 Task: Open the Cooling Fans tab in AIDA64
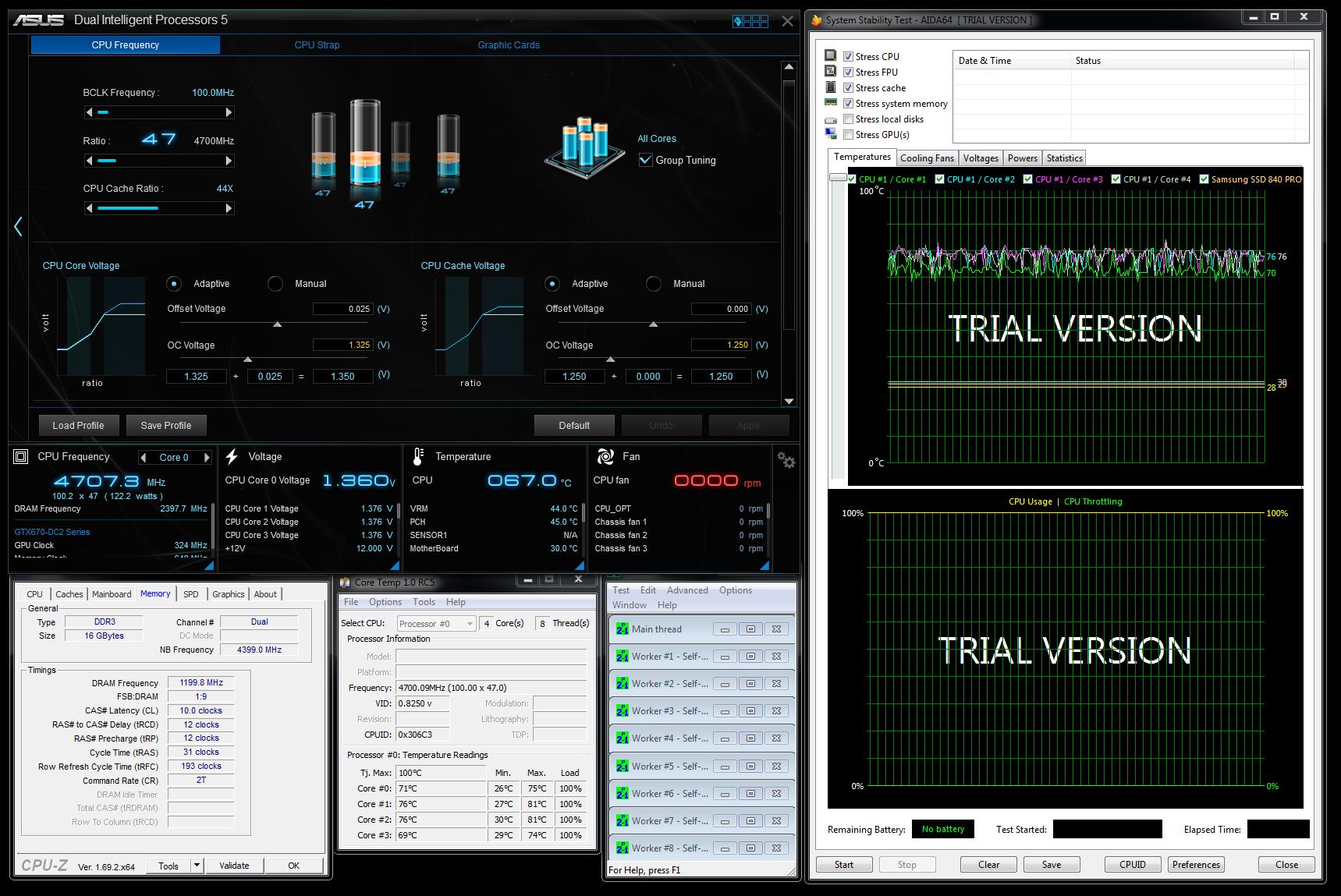click(x=927, y=158)
